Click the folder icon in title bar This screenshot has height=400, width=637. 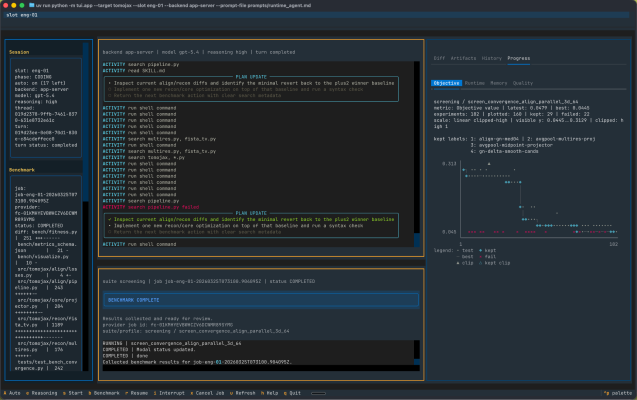(31, 5)
